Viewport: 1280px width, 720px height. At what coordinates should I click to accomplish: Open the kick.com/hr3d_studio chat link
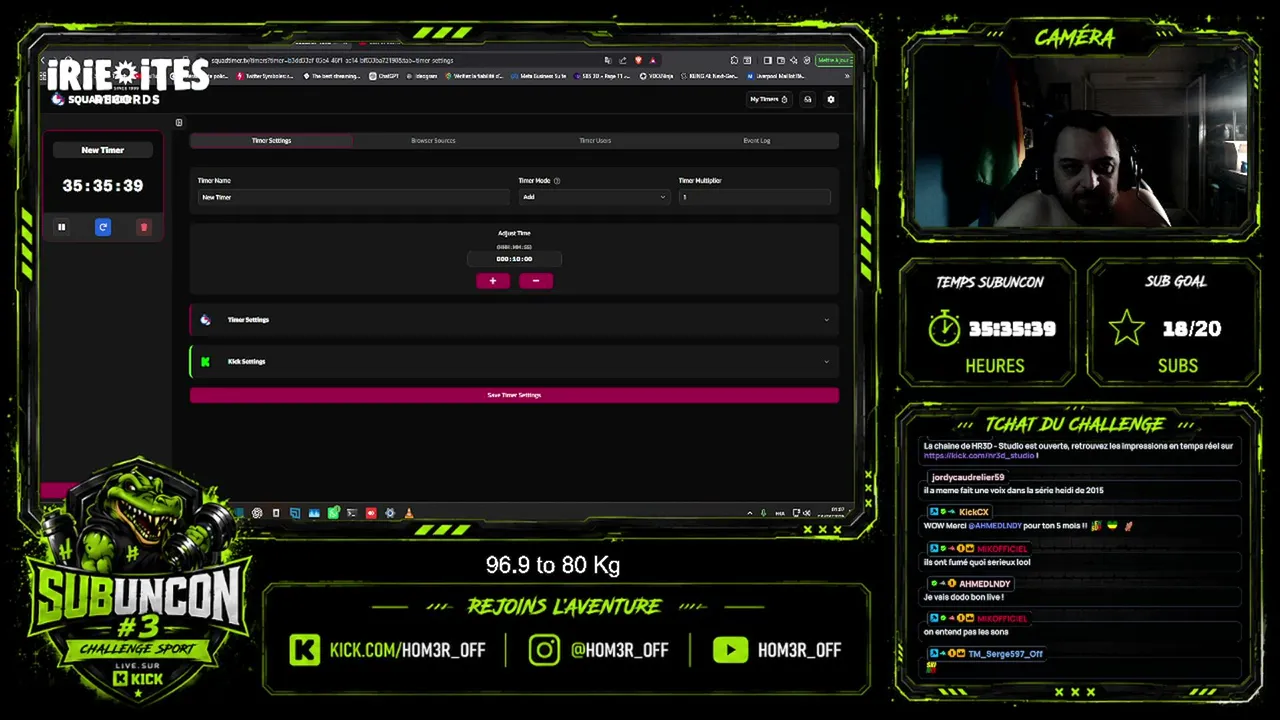[x=979, y=456]
